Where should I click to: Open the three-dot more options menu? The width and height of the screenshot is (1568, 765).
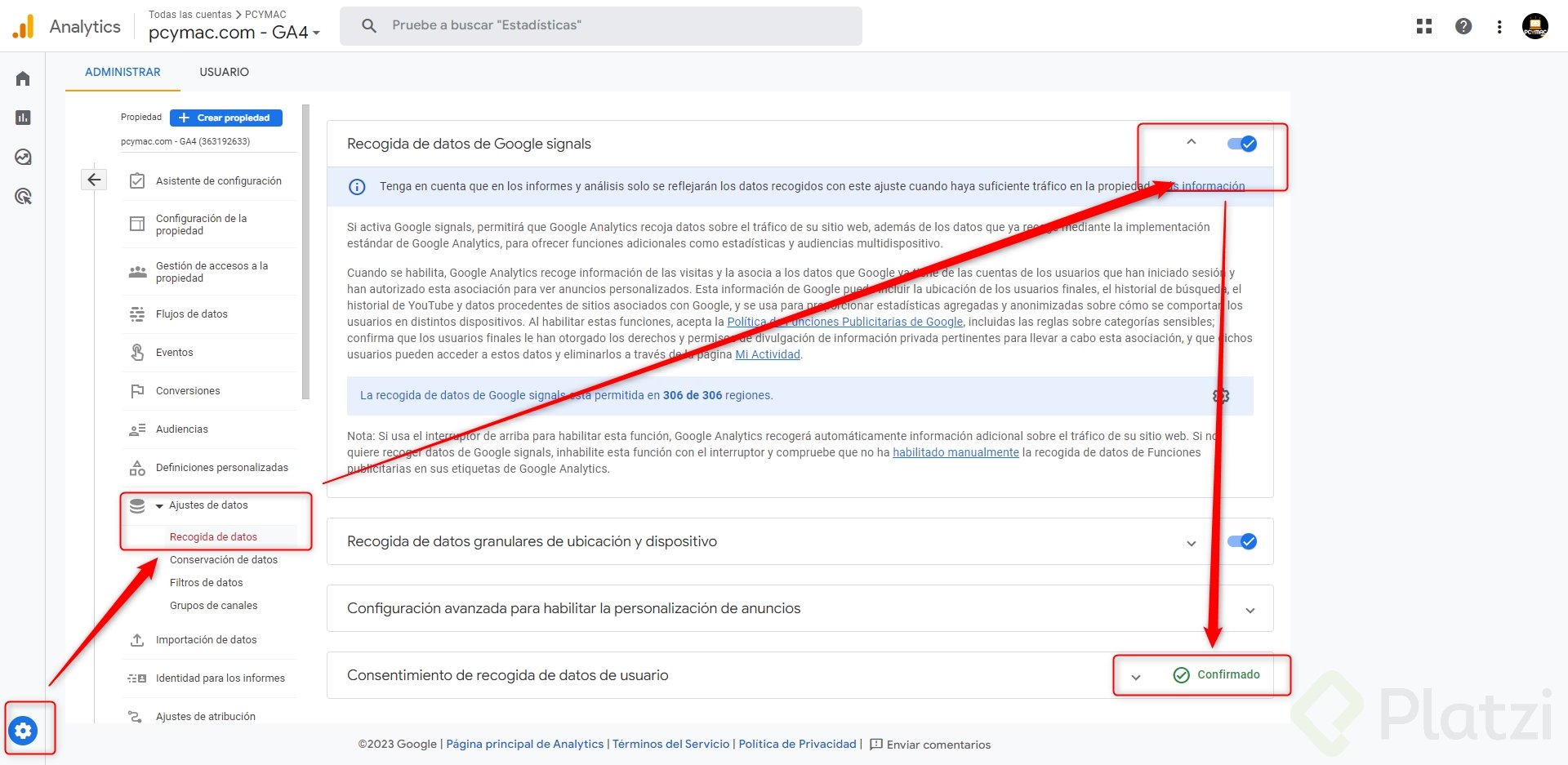(1499, 26)
